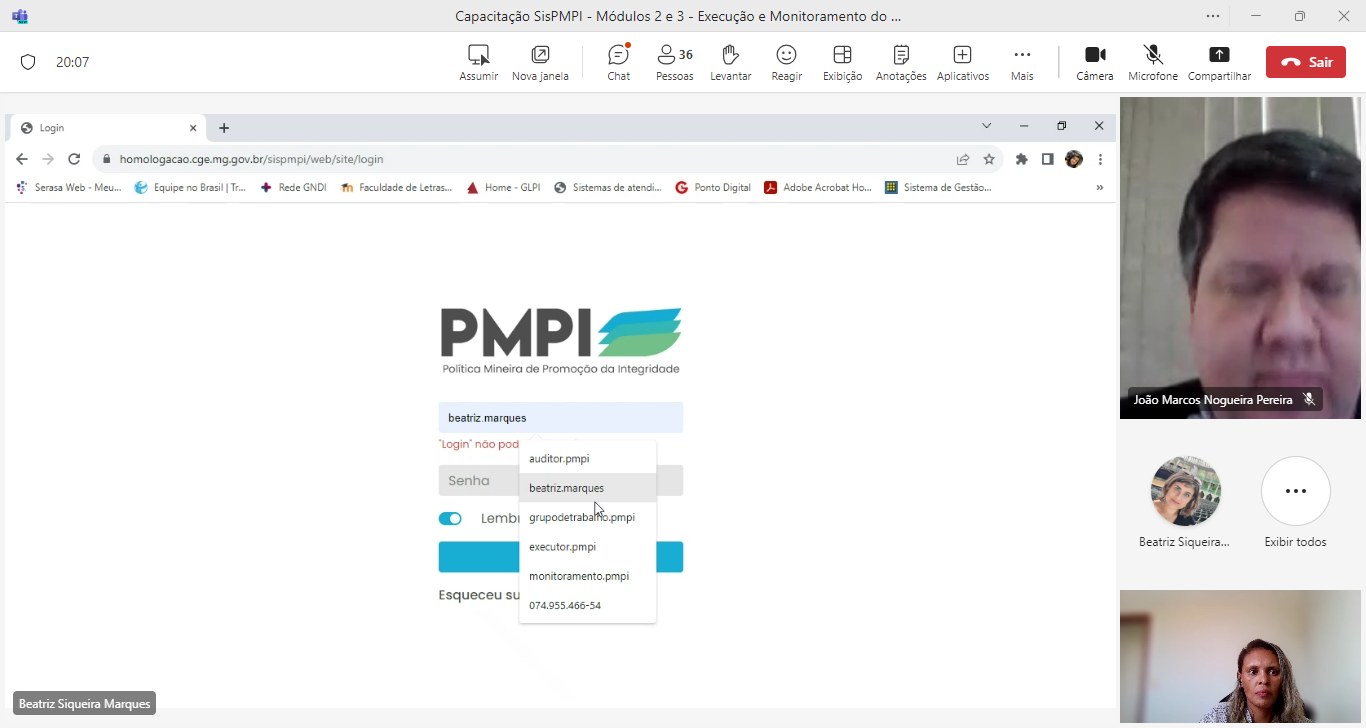Bookmark page with star icon
1366x728 pixels.
(989, 159)
